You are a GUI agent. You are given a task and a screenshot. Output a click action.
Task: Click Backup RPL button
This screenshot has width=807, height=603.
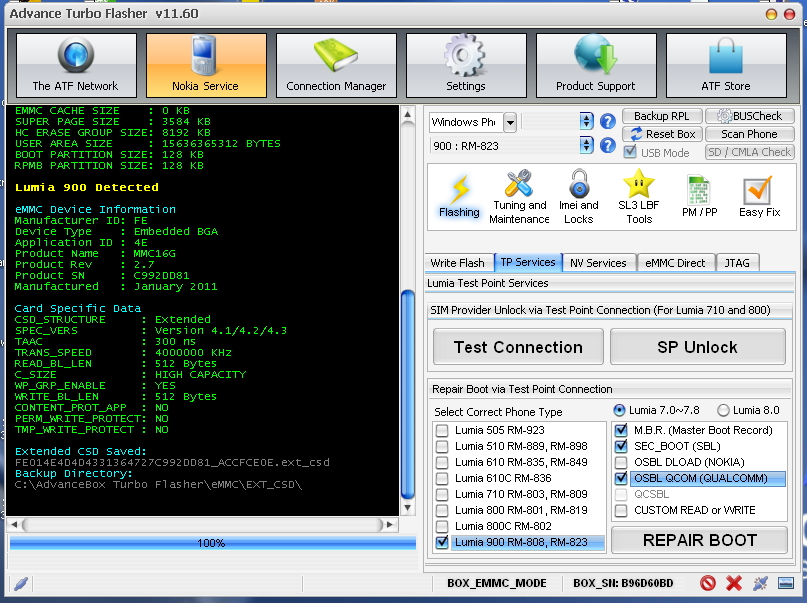coord(662,116)
